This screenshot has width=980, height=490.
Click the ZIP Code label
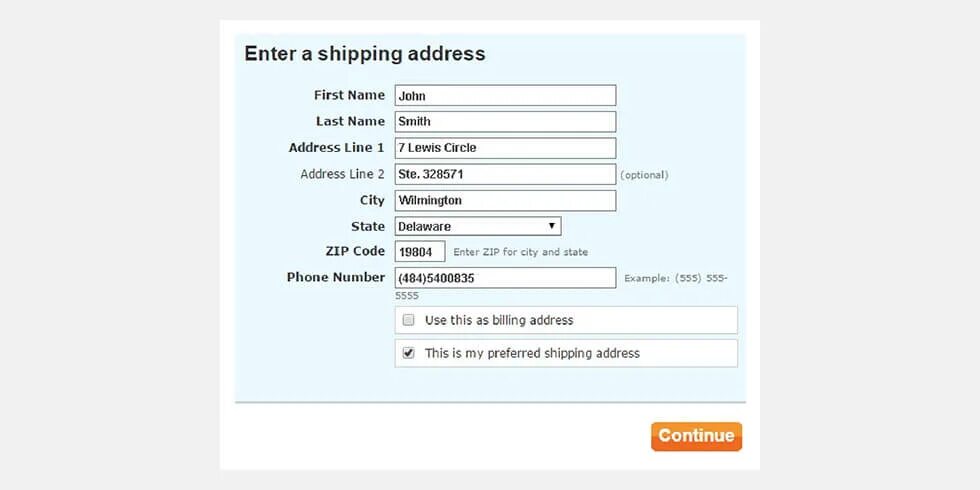[355, 251]
